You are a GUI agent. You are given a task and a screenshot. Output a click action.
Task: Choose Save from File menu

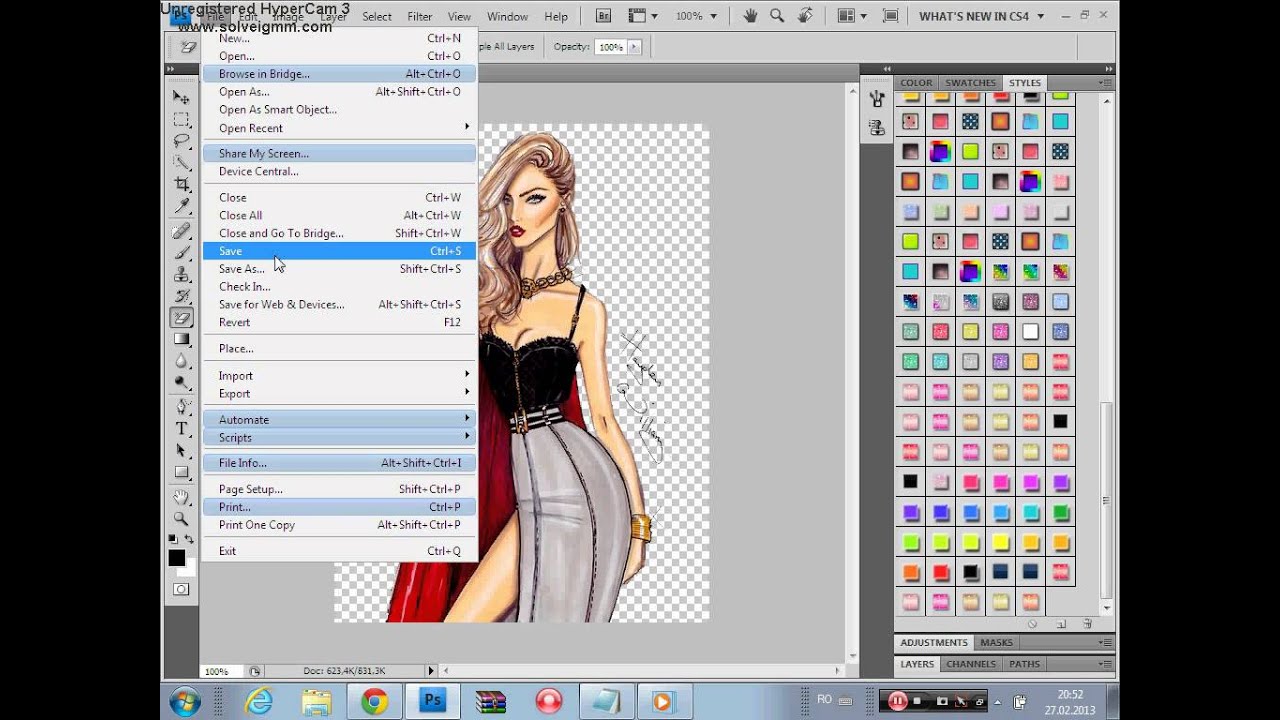coord(339,251)
